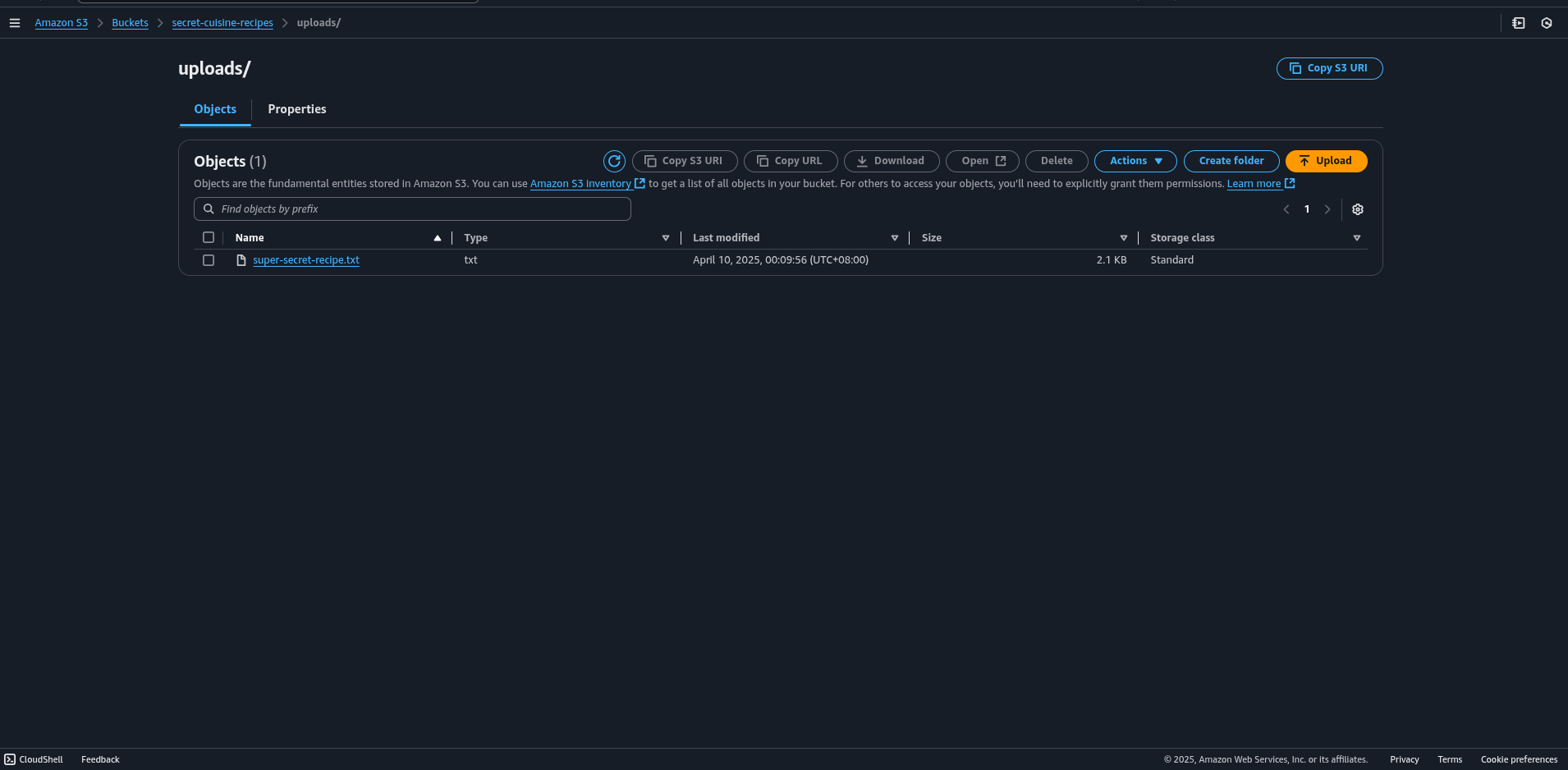The image size is (1568, 770).
Task: Sort by the Storage class column arrow
Action: [1357, 238]
